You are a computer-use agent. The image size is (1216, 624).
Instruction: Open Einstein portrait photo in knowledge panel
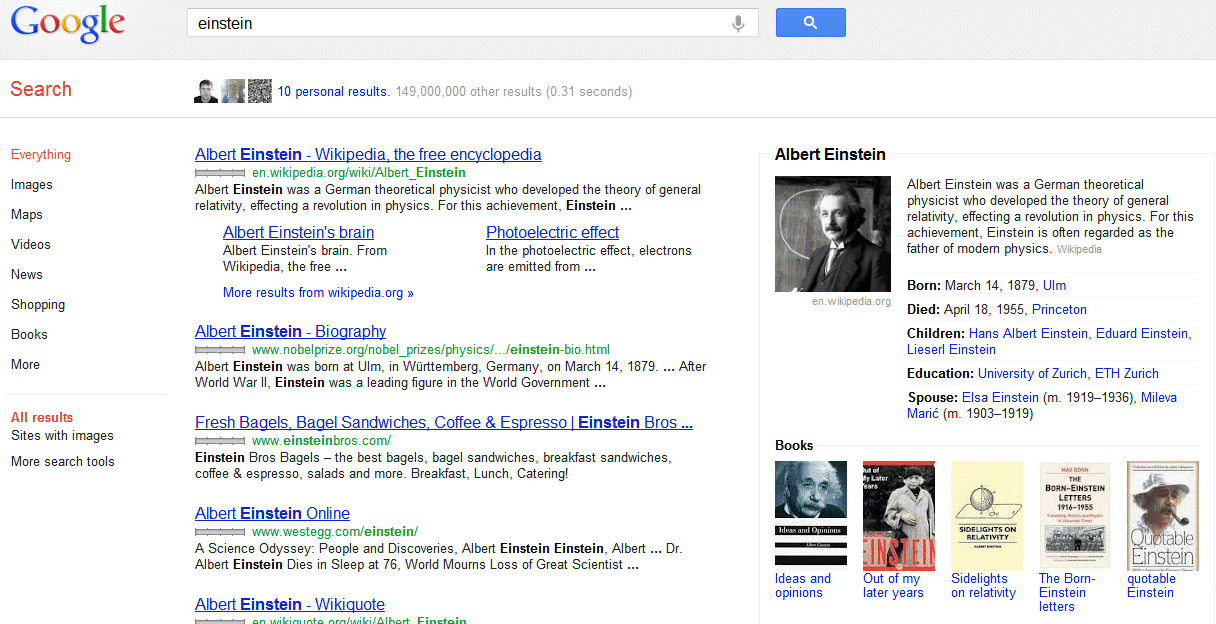point(833,234)
